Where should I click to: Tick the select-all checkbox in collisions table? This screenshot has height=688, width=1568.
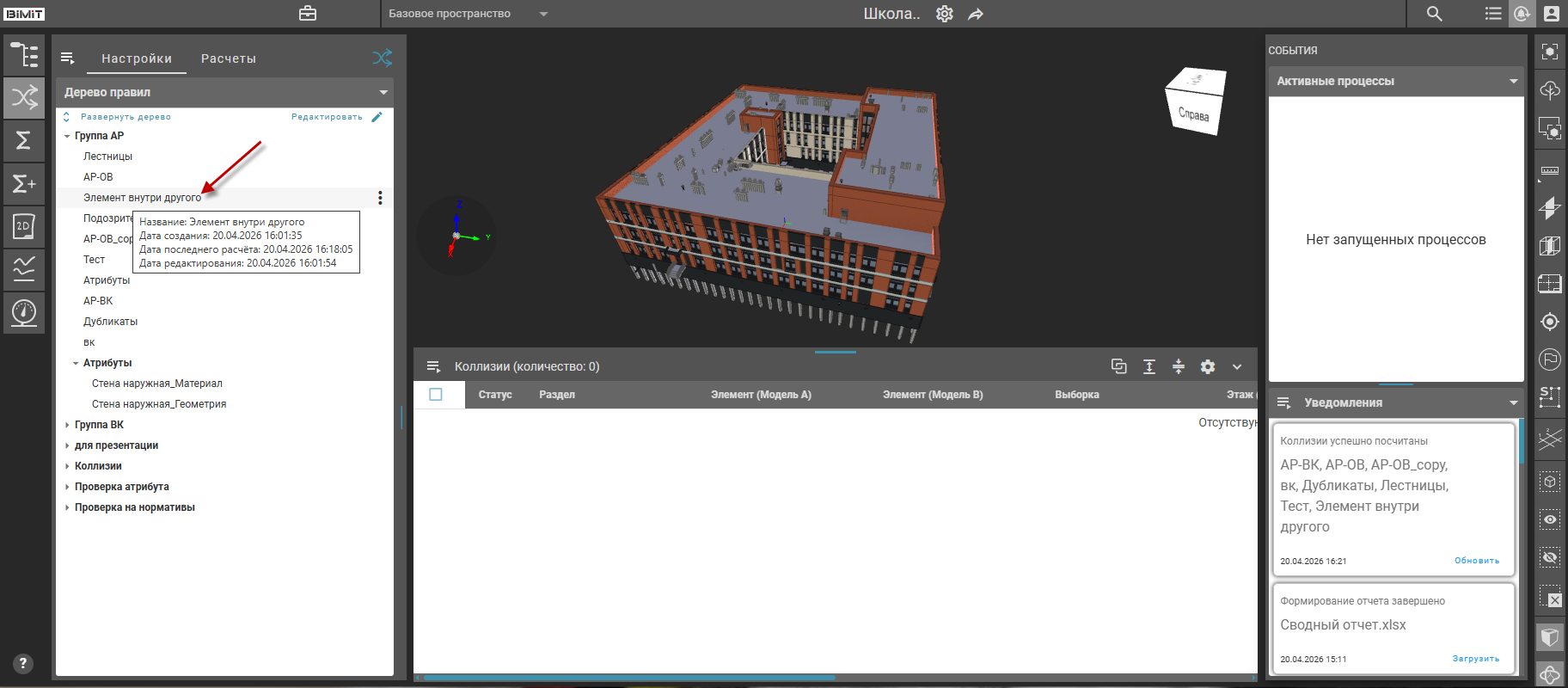[436, 395]
